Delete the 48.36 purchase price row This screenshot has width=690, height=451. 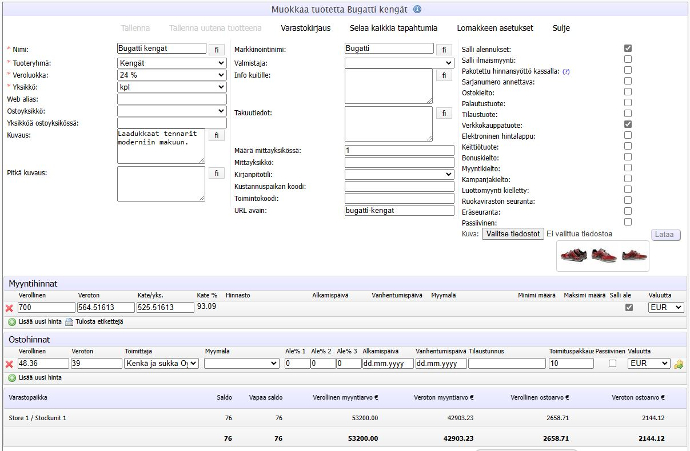coord(9,364)
